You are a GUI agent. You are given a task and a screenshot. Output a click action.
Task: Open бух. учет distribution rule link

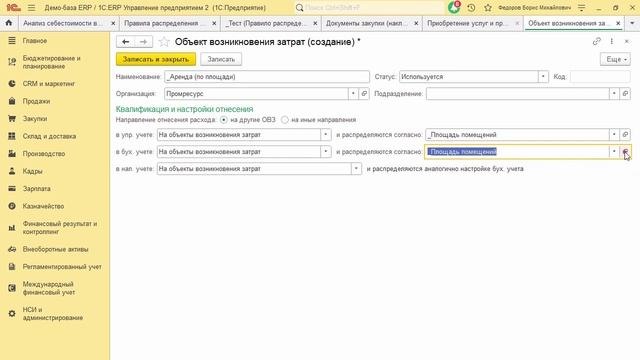coord(625,152)
